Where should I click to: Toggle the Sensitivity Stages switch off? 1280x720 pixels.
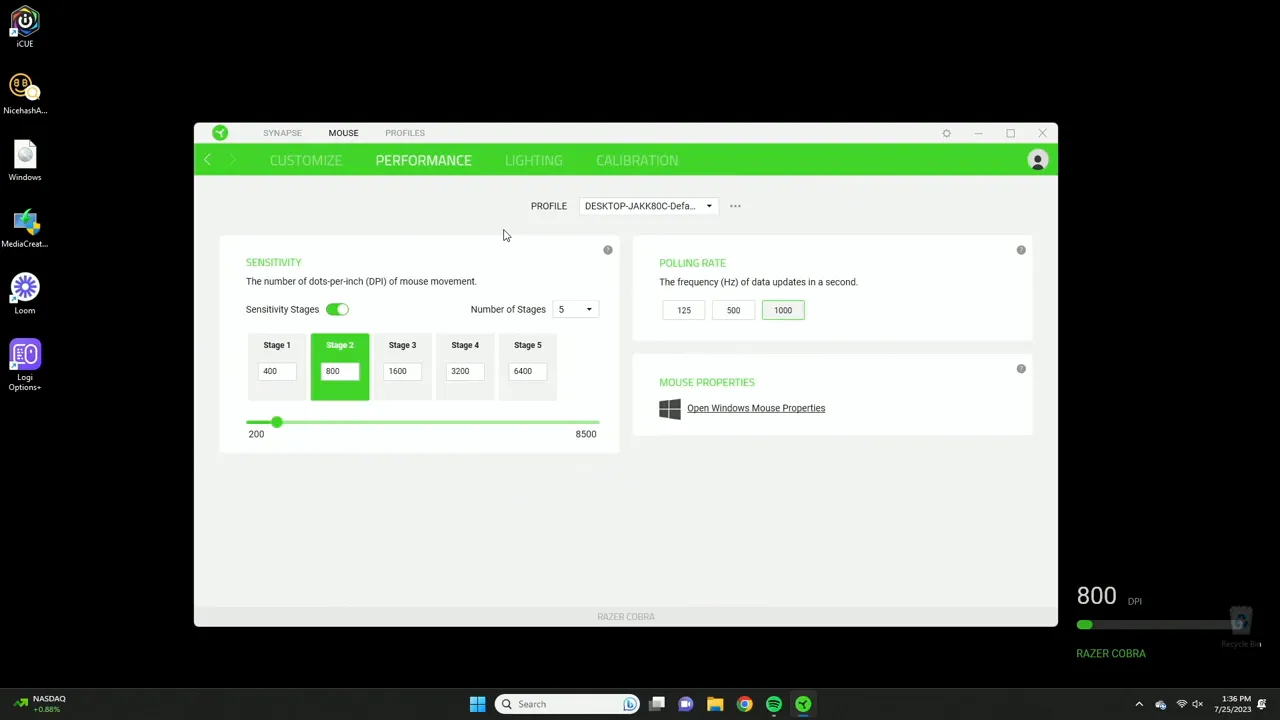[337, 309]
